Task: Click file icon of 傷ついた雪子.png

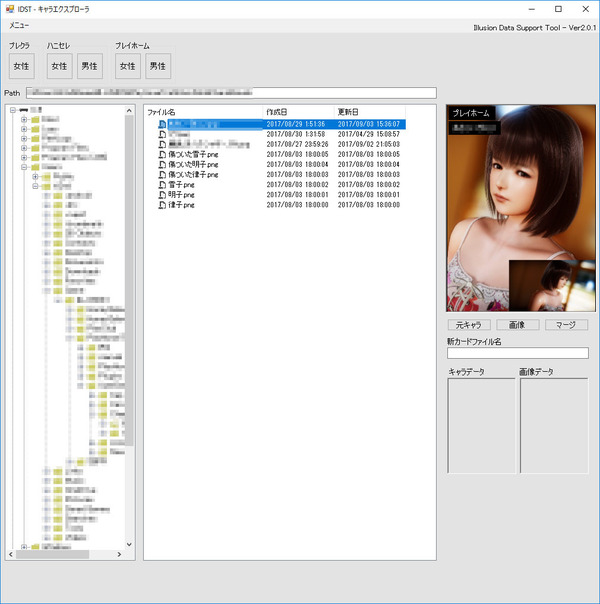Action: 162,154
